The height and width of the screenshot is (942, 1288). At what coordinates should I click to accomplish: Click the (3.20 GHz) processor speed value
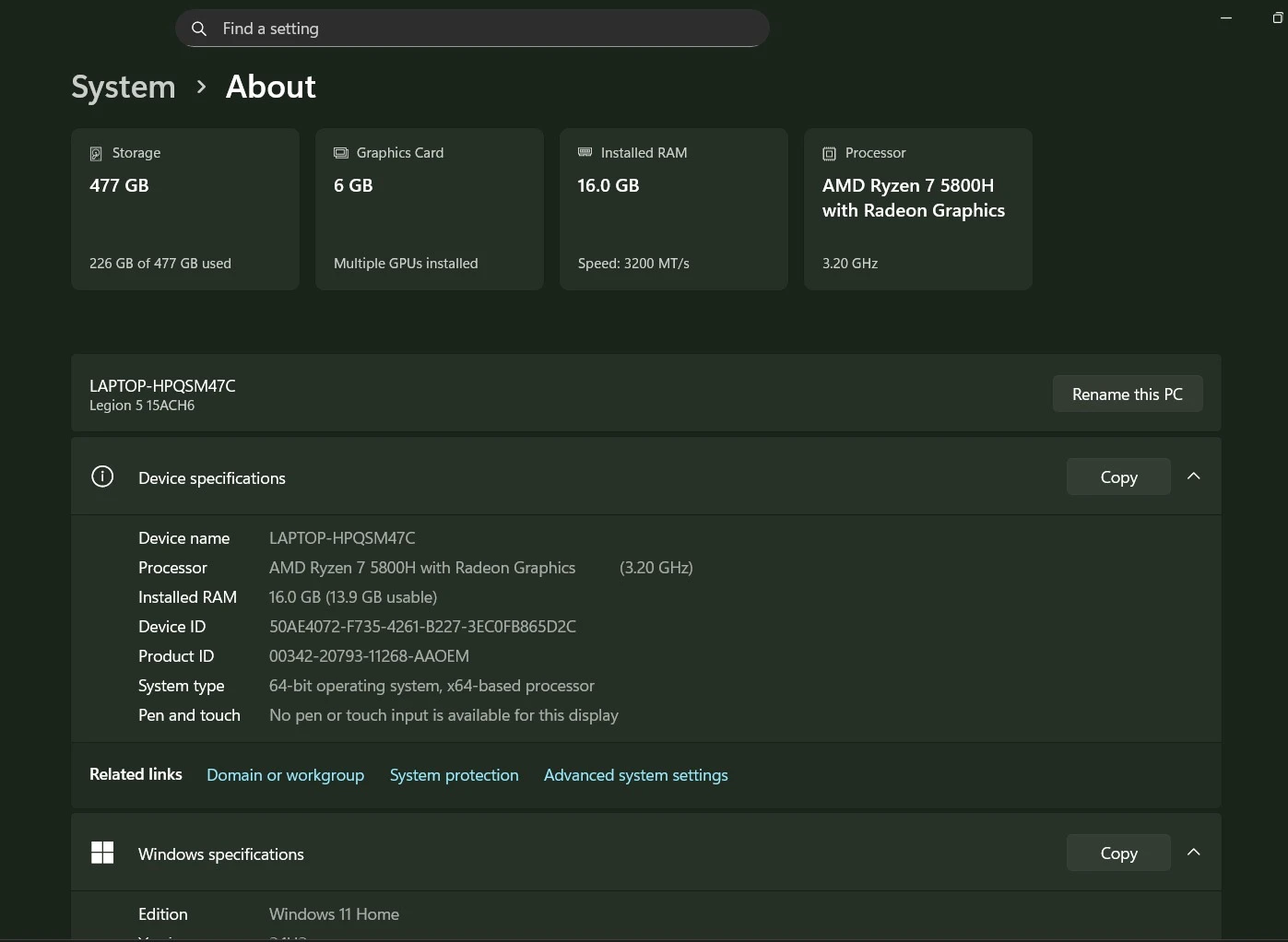point(656,568)
